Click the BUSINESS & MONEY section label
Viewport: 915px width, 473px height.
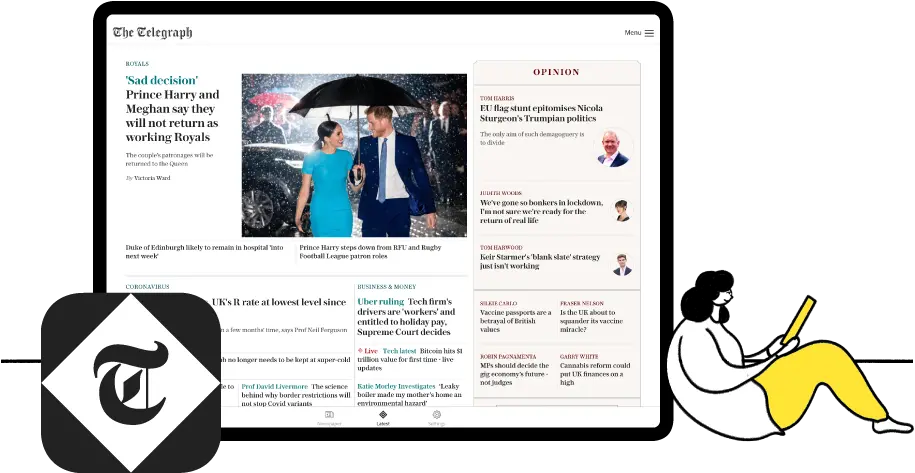(x=387, y=287)
